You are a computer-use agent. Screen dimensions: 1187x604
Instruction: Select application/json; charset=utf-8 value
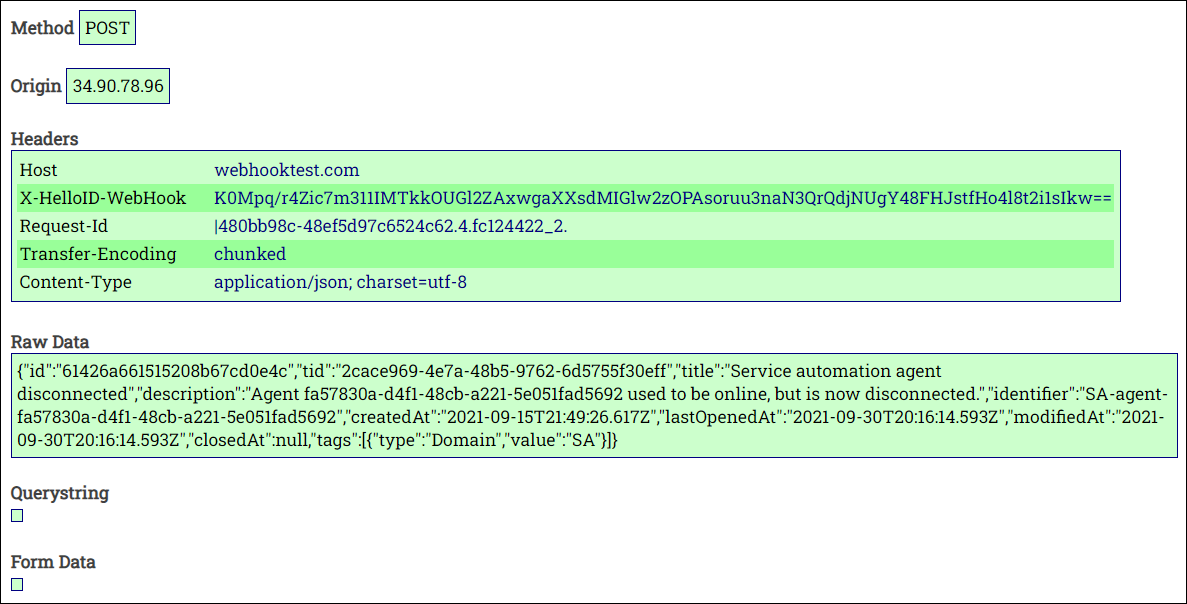tap(341, 282)
